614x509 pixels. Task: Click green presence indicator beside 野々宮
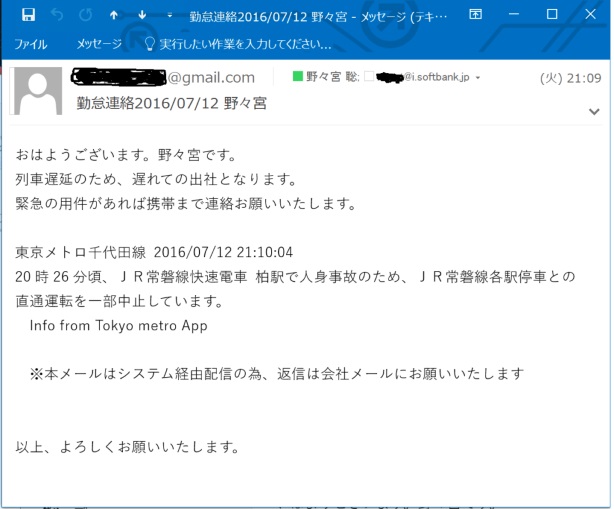point(298,76)
